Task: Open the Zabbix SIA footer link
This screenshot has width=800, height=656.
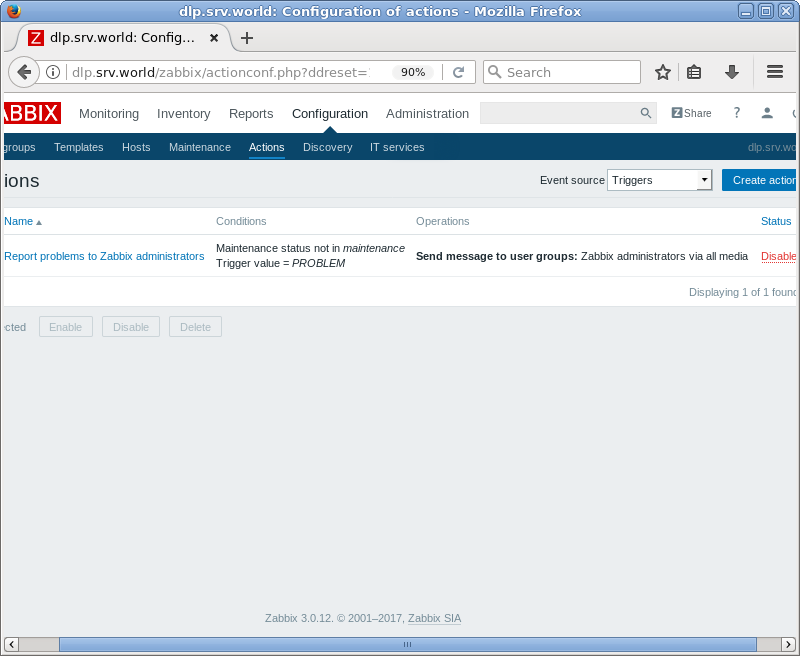Action: click(434, 618)
